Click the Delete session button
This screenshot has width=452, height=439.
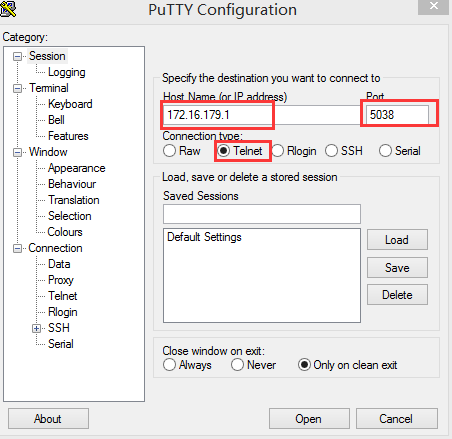[x=397, y=295]
